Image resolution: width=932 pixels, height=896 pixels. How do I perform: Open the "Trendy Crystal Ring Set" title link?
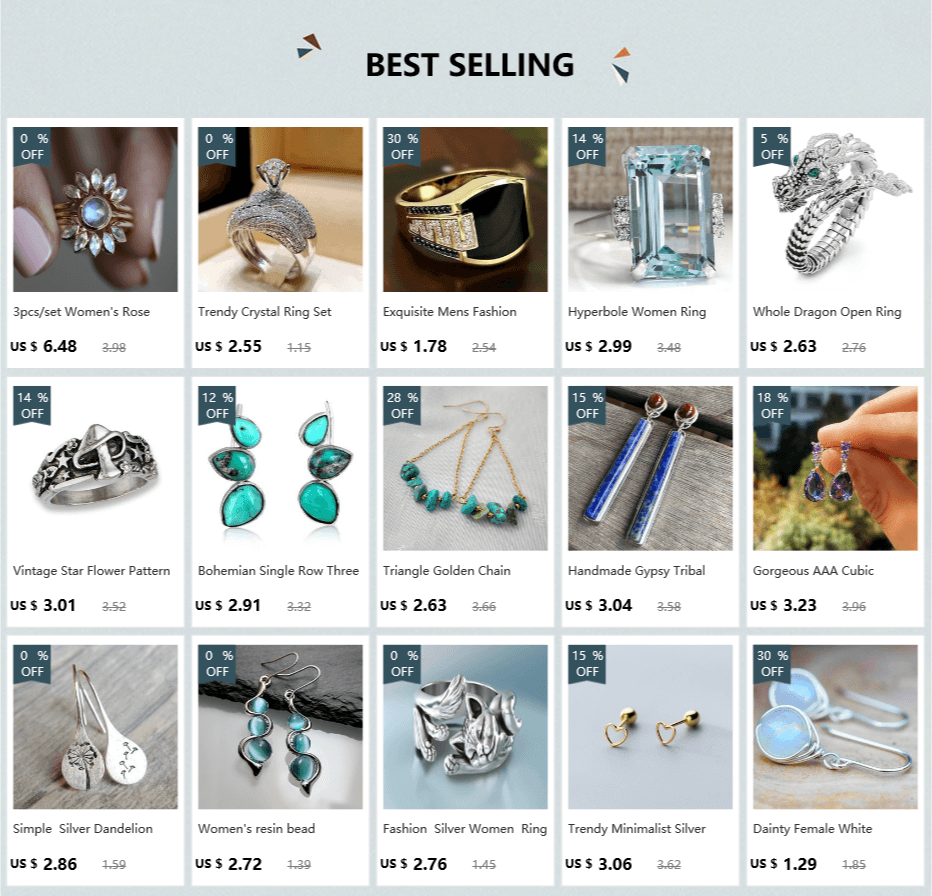265,312
